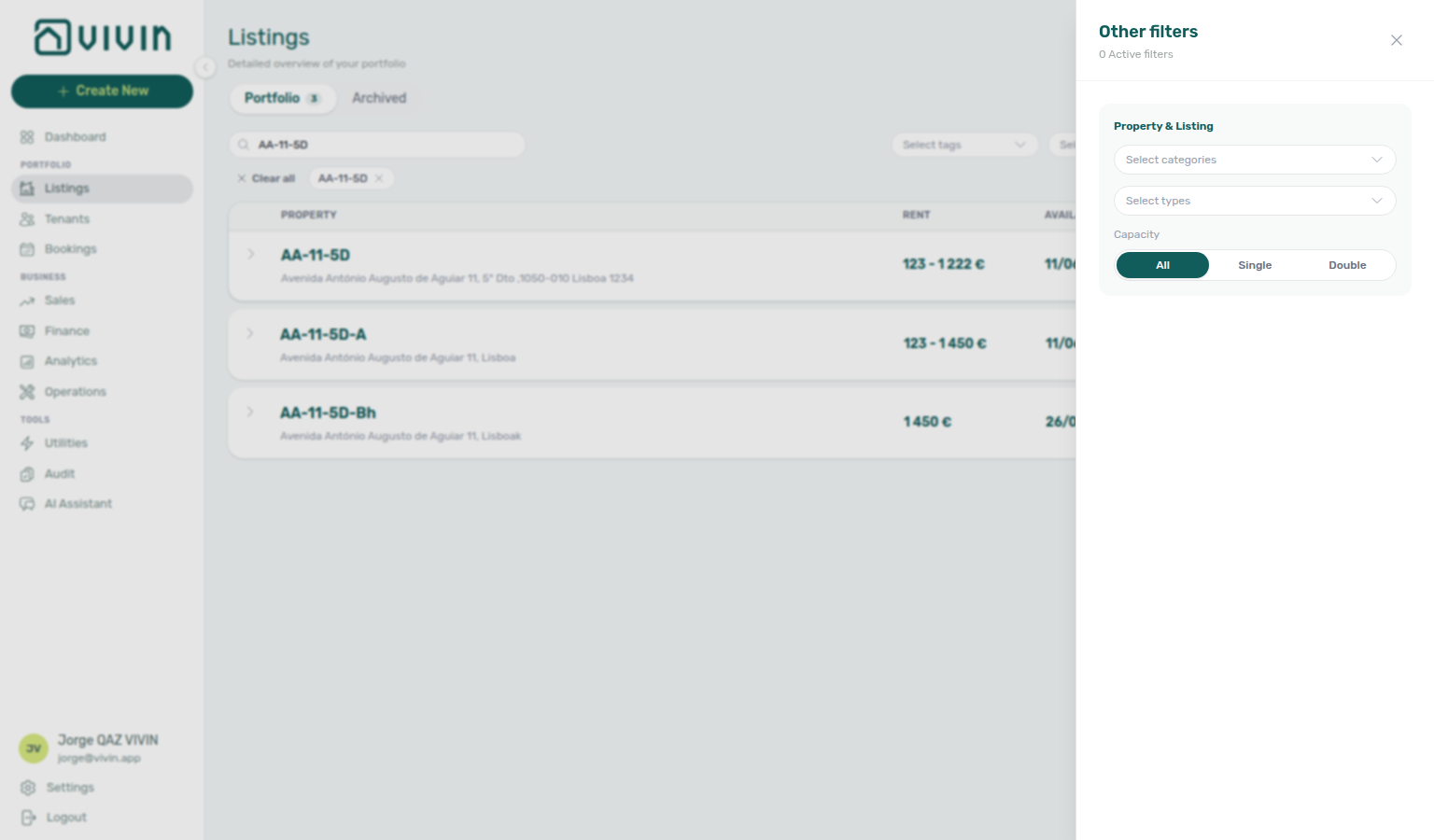1434x840 pixels.
Task: Click the rent value 123 - 1450 €
Action: pos(945,343)
